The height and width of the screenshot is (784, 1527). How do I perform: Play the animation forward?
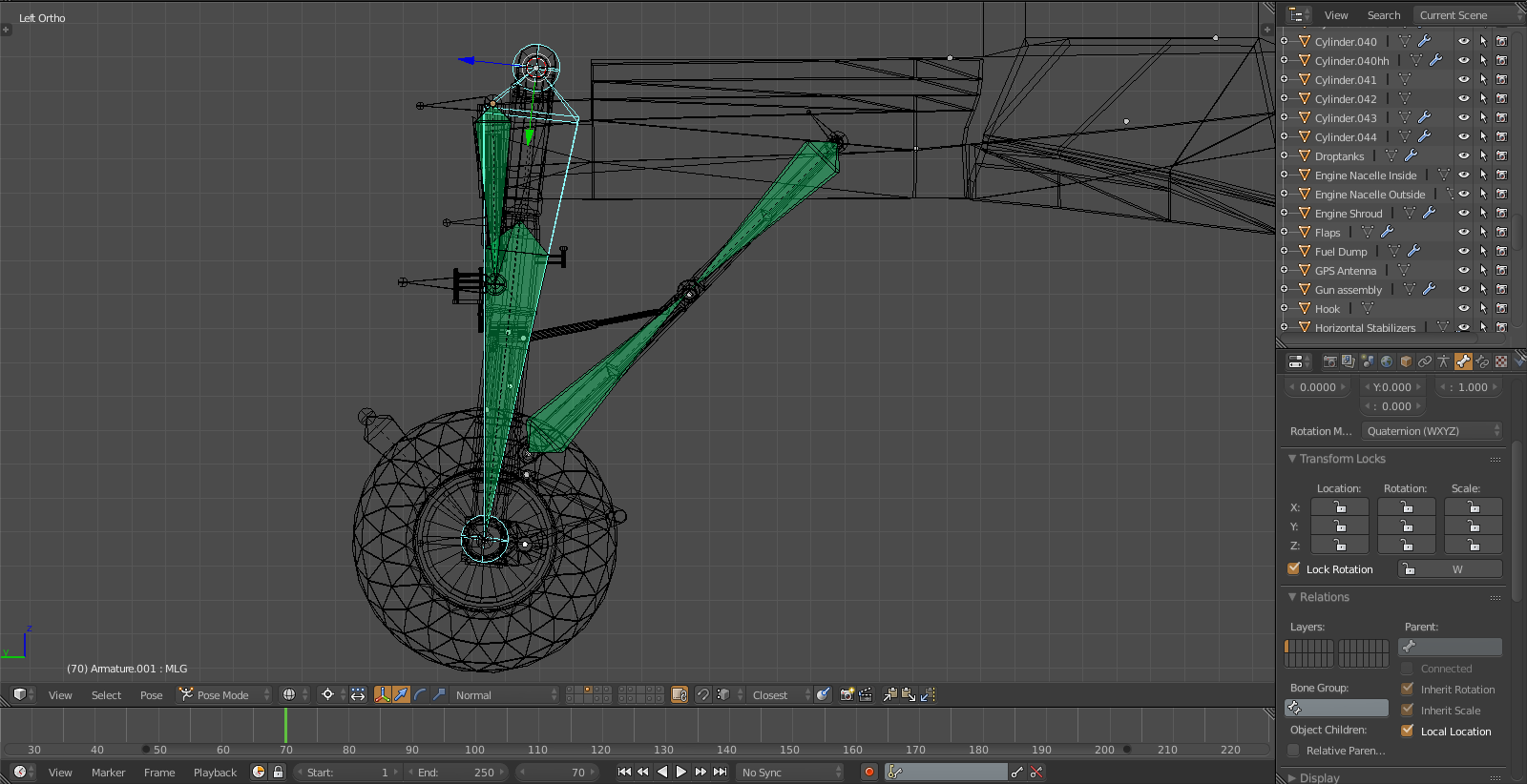point(681,772)
